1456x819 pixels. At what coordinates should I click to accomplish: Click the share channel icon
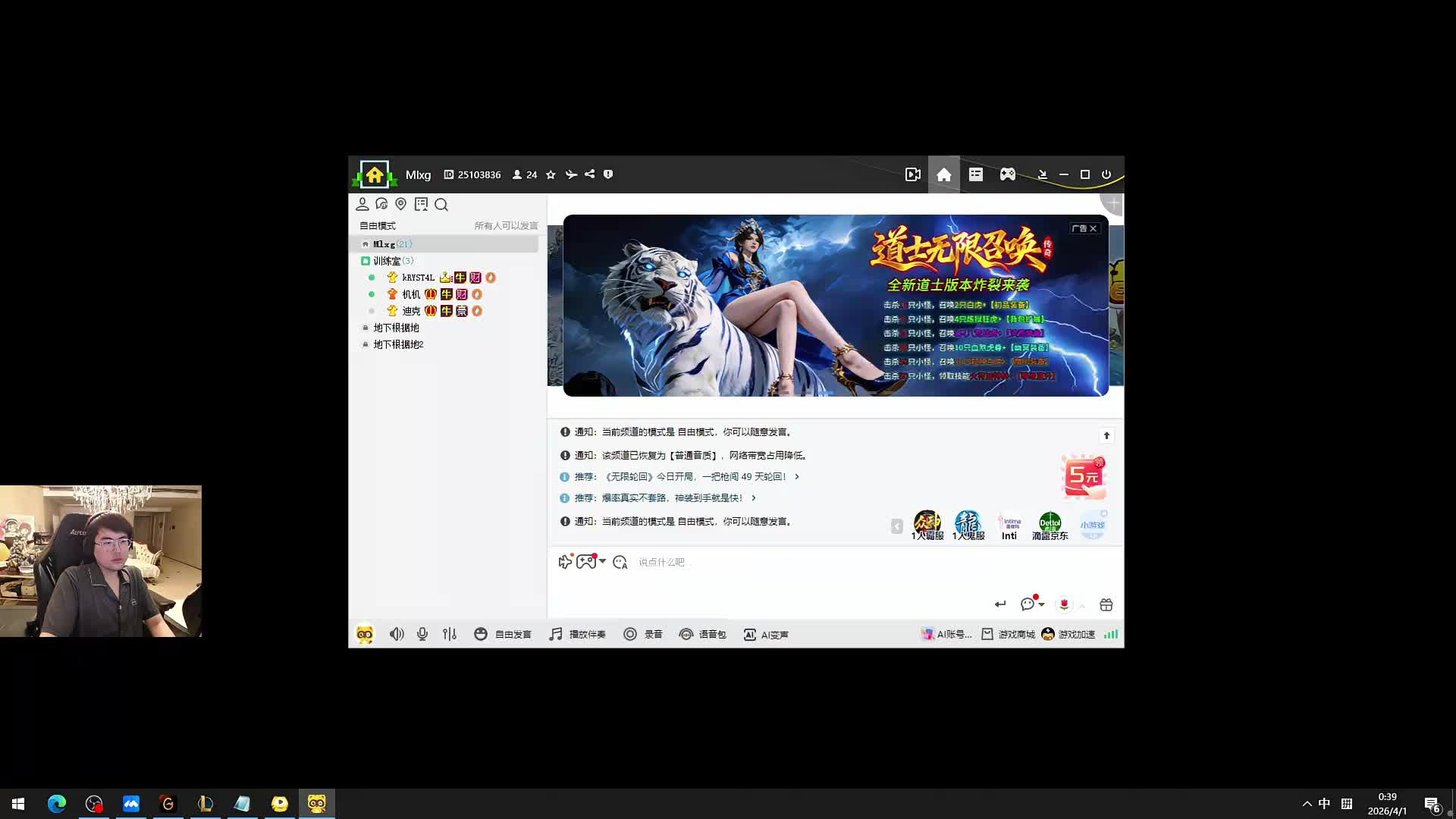(x=589, y=174)
